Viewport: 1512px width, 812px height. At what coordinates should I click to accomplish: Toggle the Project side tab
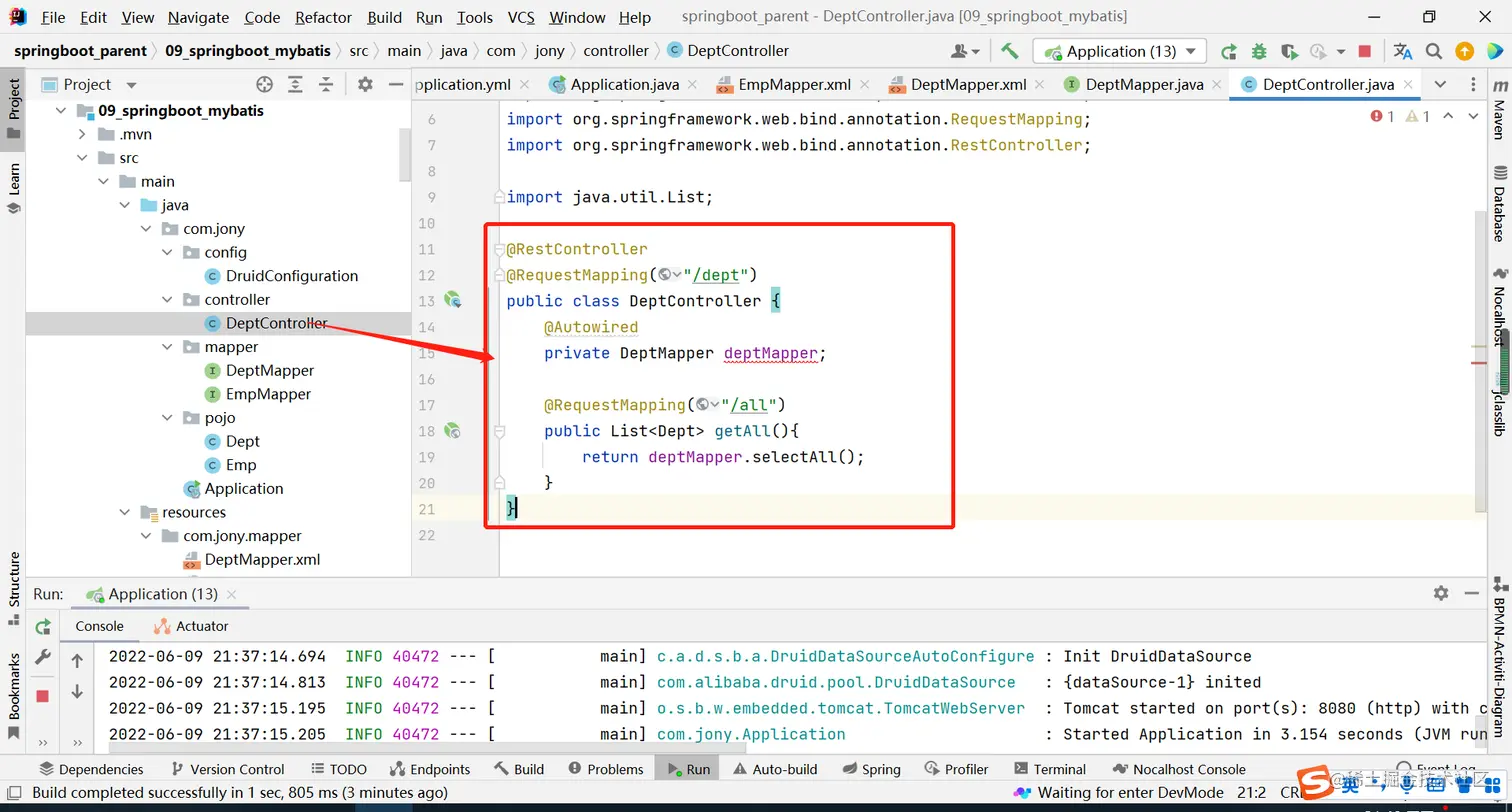[13, 109]
